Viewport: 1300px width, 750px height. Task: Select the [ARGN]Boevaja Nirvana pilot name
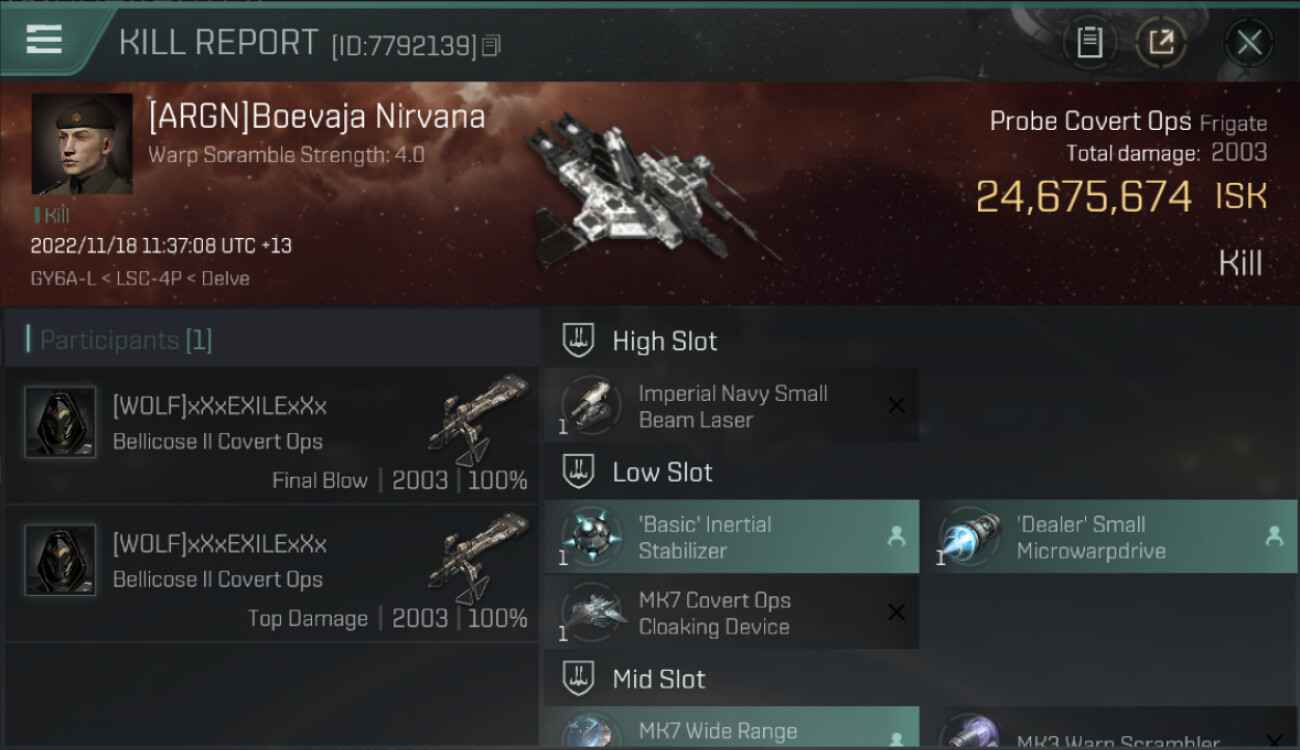tap(317, 116)
